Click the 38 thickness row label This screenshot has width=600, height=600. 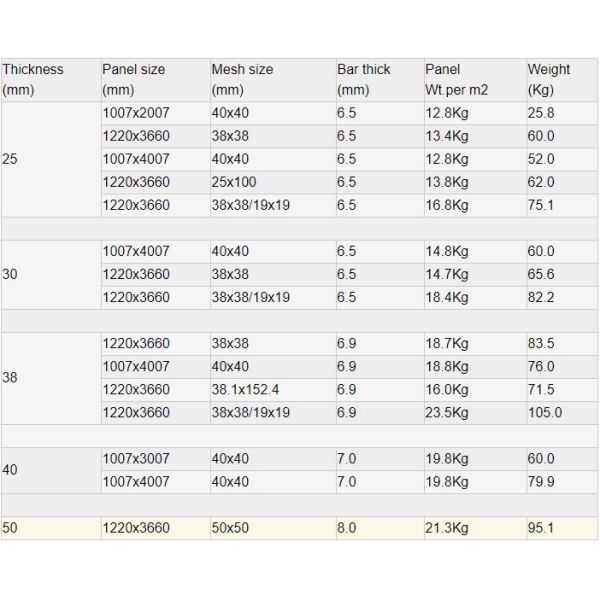pos(10,378)
